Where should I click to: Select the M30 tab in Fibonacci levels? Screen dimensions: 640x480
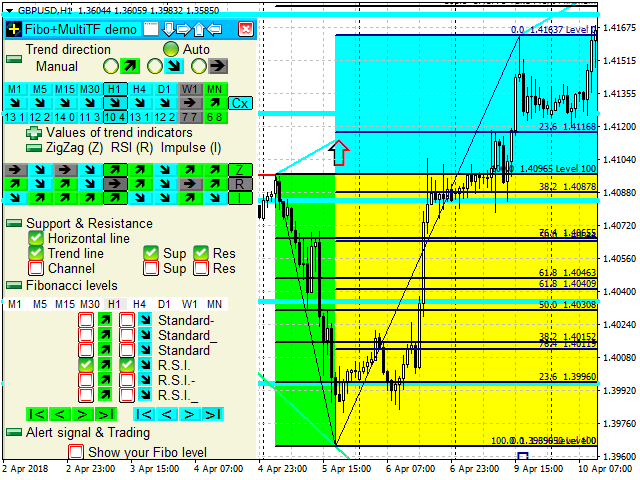pyautogui.click(x=90, y=304)
